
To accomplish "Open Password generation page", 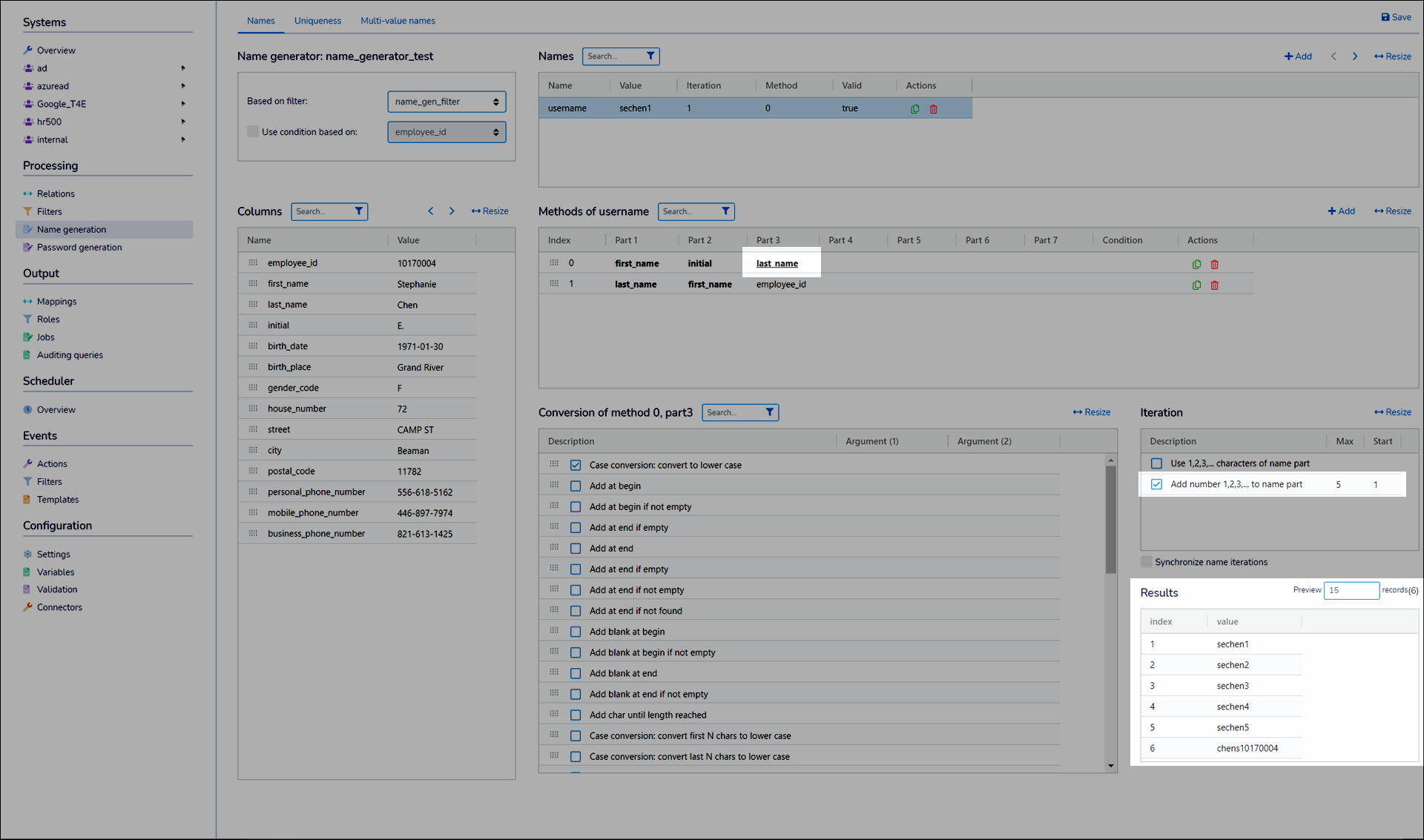I will click(79, 248).
